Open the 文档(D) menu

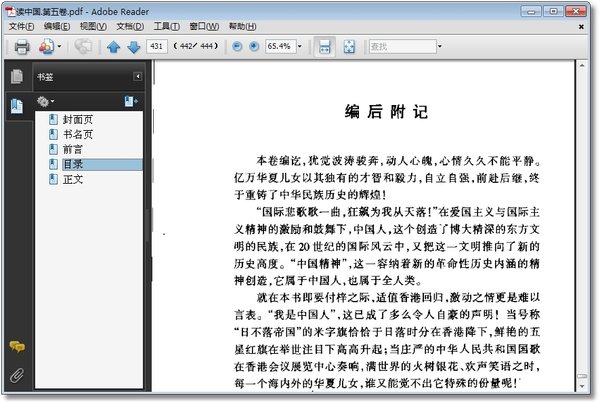130,26
